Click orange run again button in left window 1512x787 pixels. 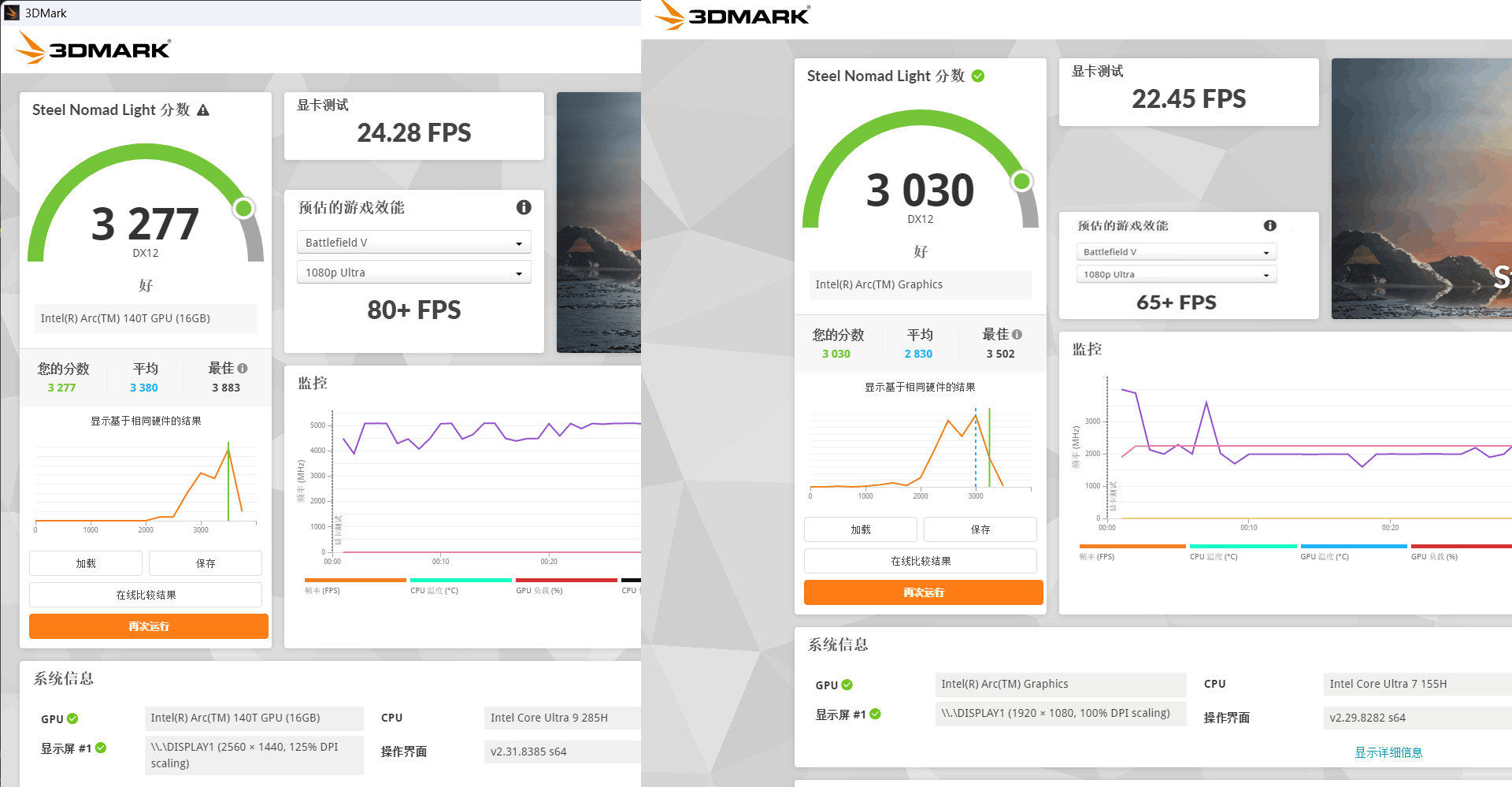[149, 626]
